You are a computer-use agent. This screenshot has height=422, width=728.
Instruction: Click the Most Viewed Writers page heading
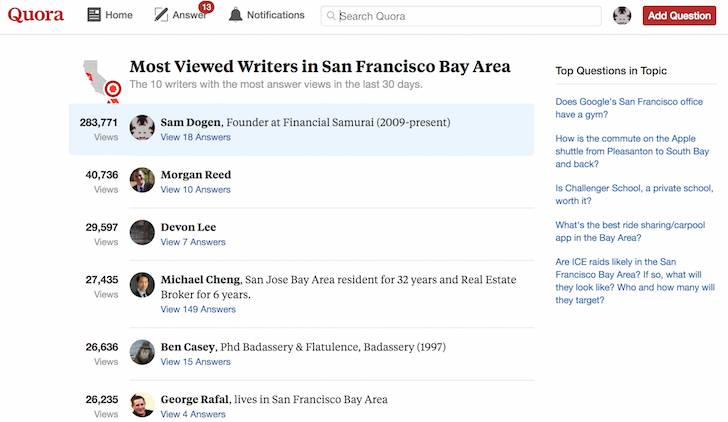(320, 67)
